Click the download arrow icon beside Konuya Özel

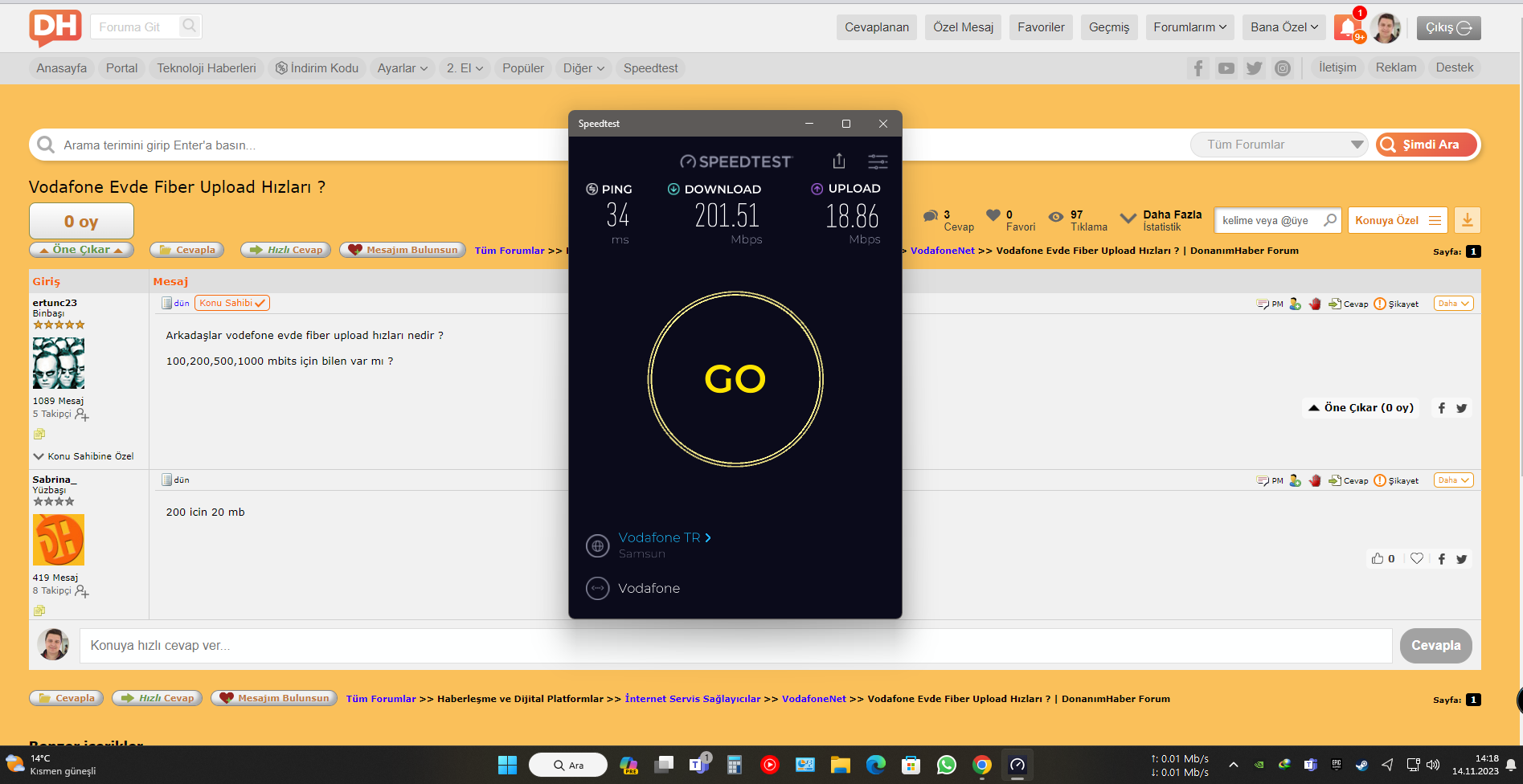click(1468, 220)
